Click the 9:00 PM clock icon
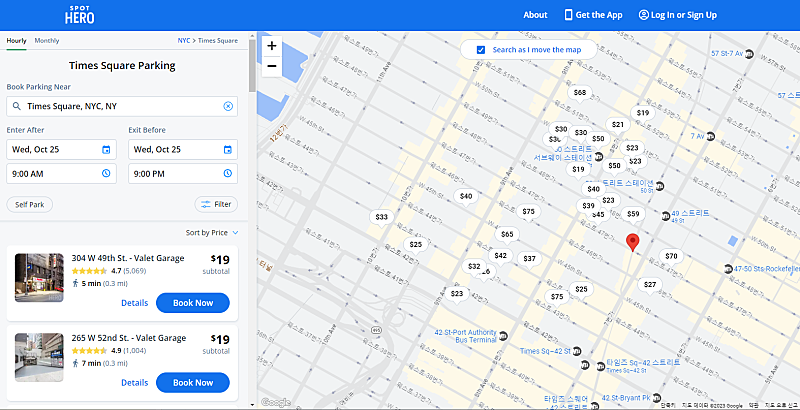800x410 pixels. [x=228, y=173]
